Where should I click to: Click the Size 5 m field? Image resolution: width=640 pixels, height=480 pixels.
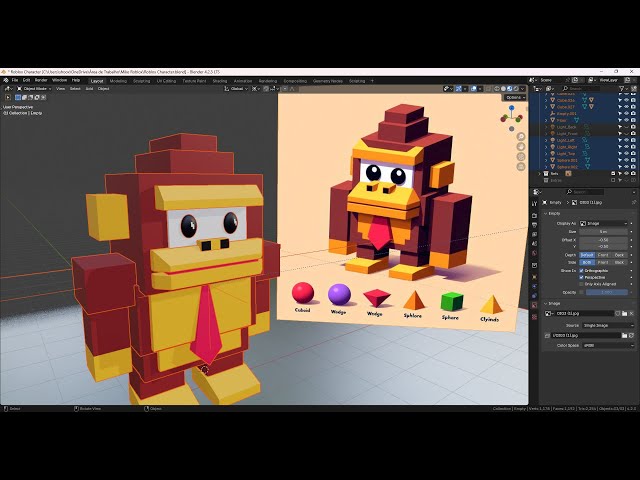(603, 231)
